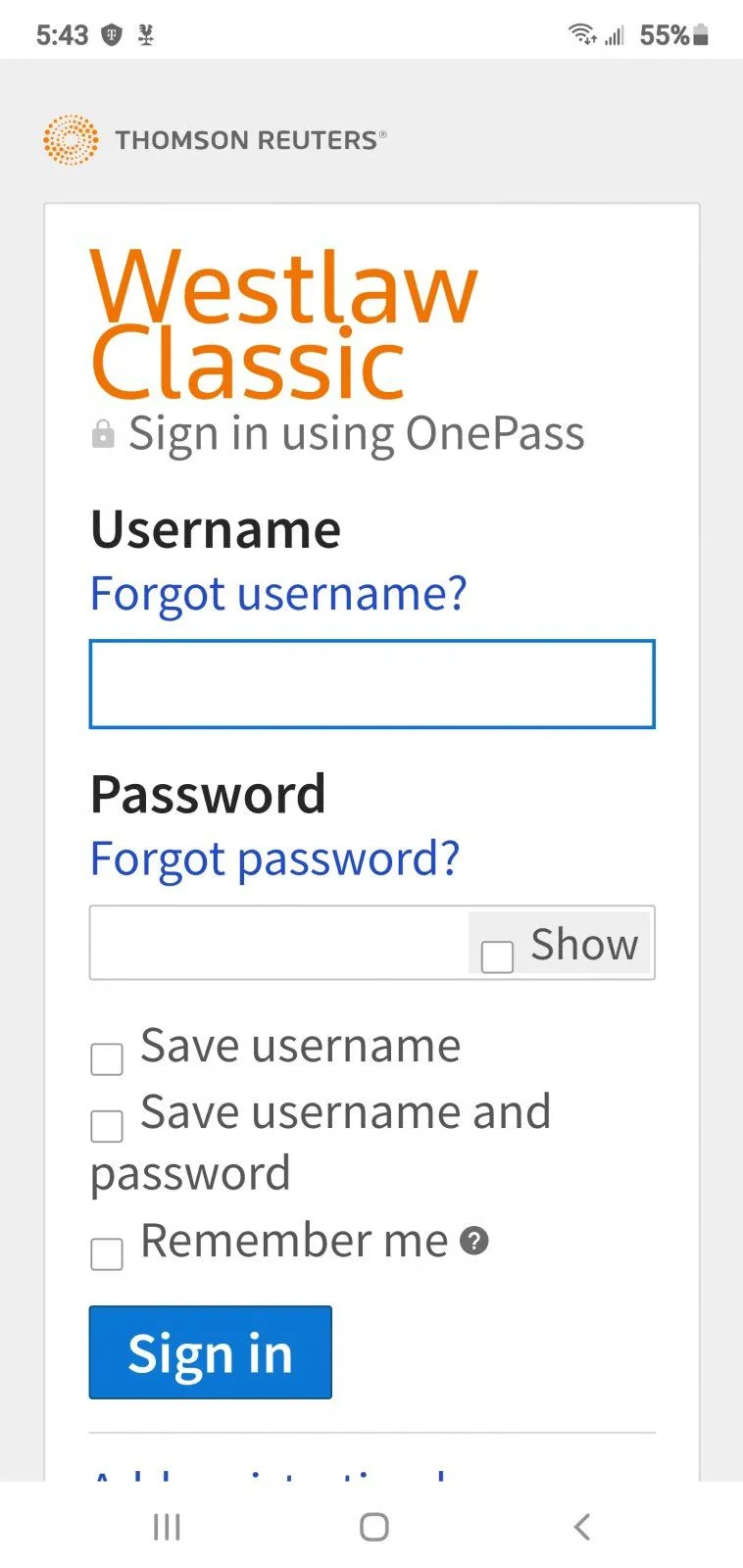This screenshot has height=1568, width=743.
Task: Click the battery indicator icon
Action: pos(698,34)
